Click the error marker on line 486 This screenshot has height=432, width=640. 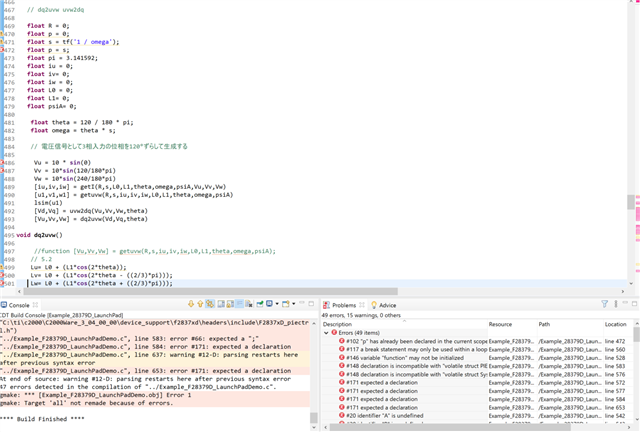click(2, 163)
